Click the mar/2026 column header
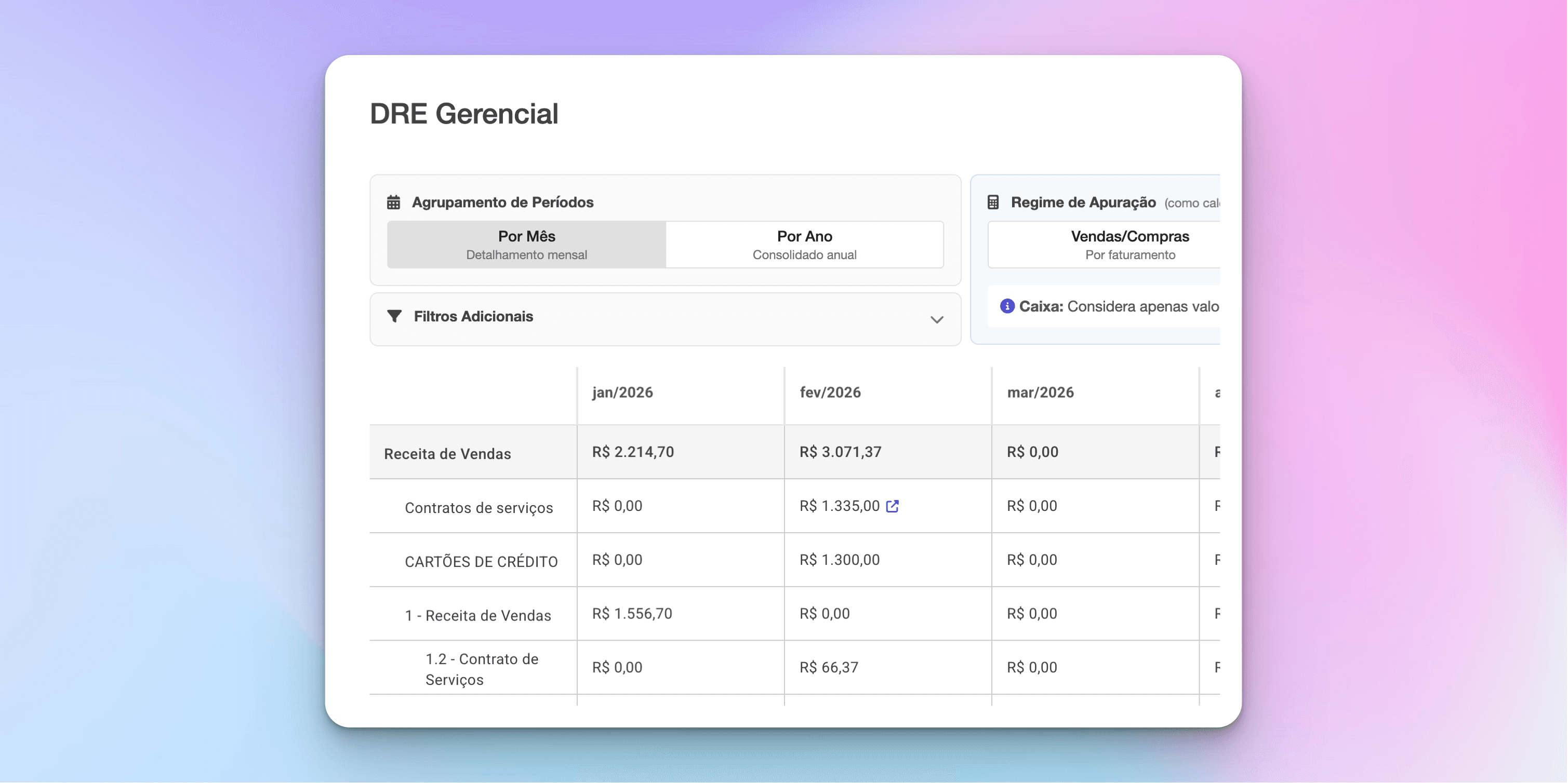The width and height of the screenshot is (1568, 783). coord(1040,393)
